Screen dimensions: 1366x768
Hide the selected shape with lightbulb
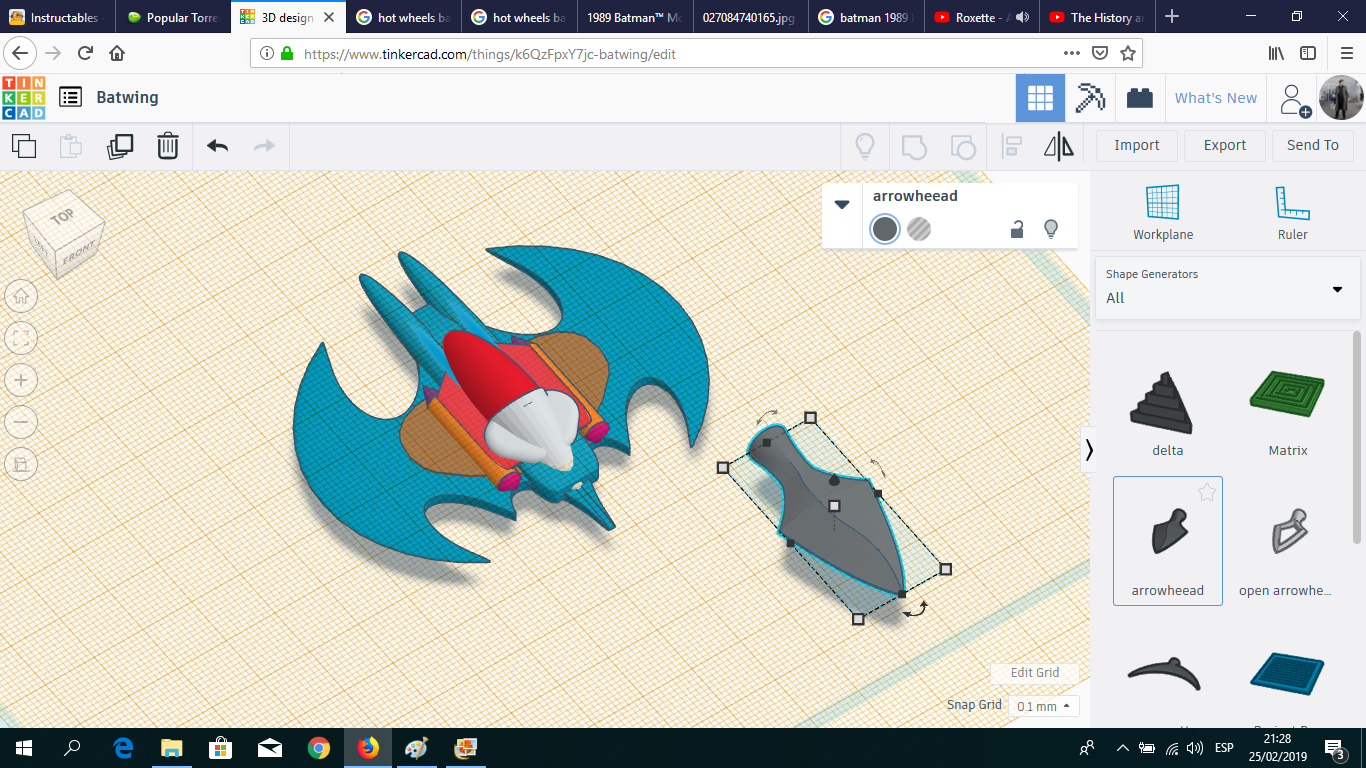[1051, 229]
